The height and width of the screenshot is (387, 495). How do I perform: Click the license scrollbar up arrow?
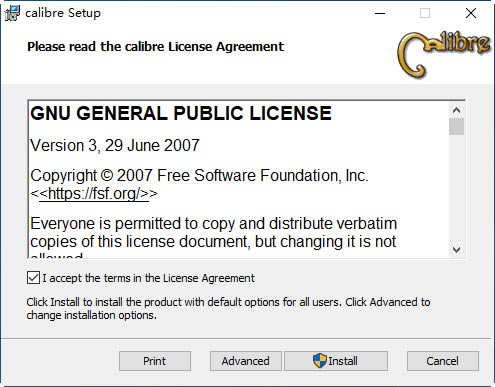tap(456, 110)
